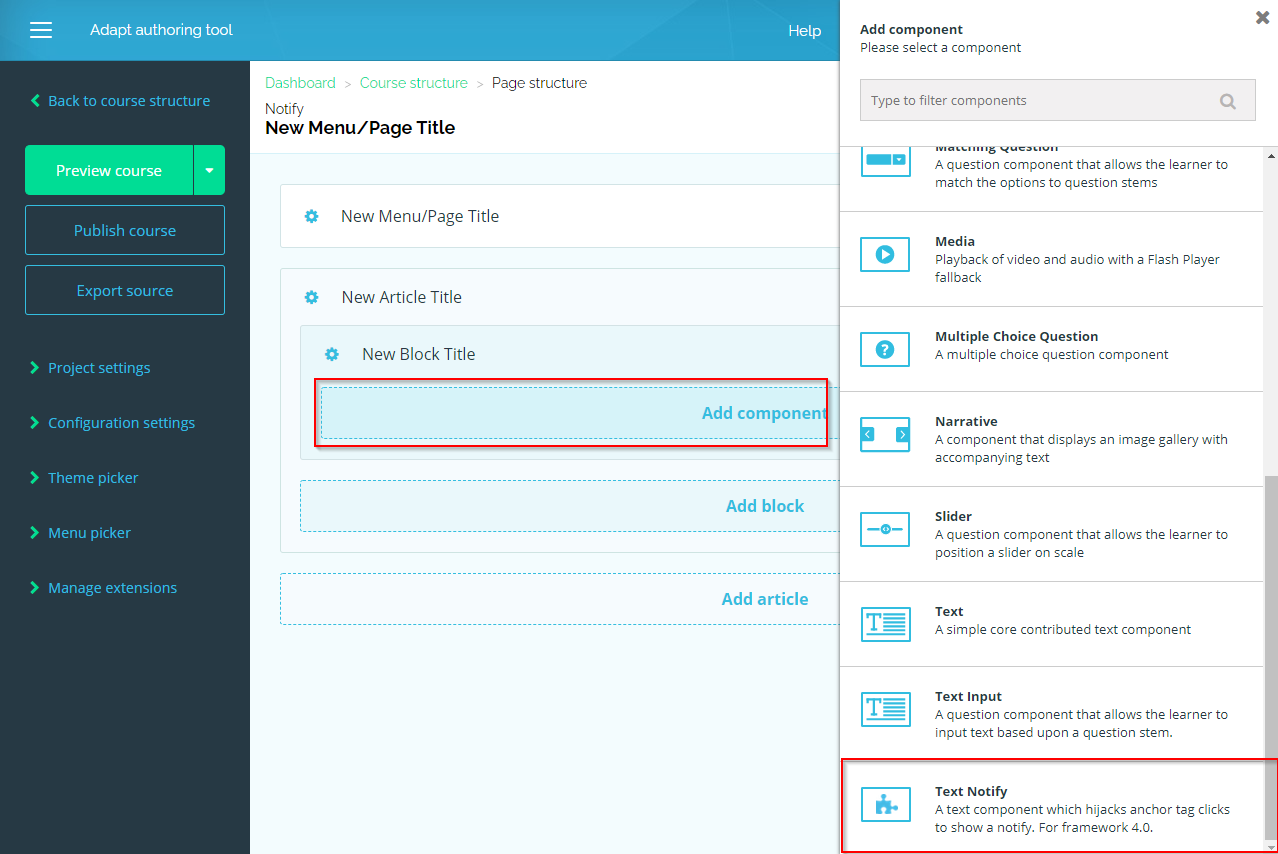Click the Page structure breadcrumb text
This screenshot has height=854, width=1278.
click(539, 83)
